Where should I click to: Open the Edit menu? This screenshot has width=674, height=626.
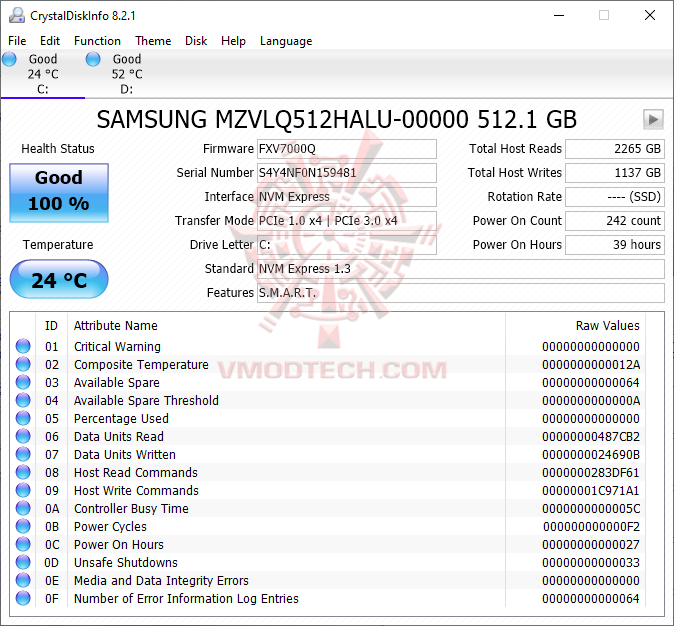[x=50, y=41]
